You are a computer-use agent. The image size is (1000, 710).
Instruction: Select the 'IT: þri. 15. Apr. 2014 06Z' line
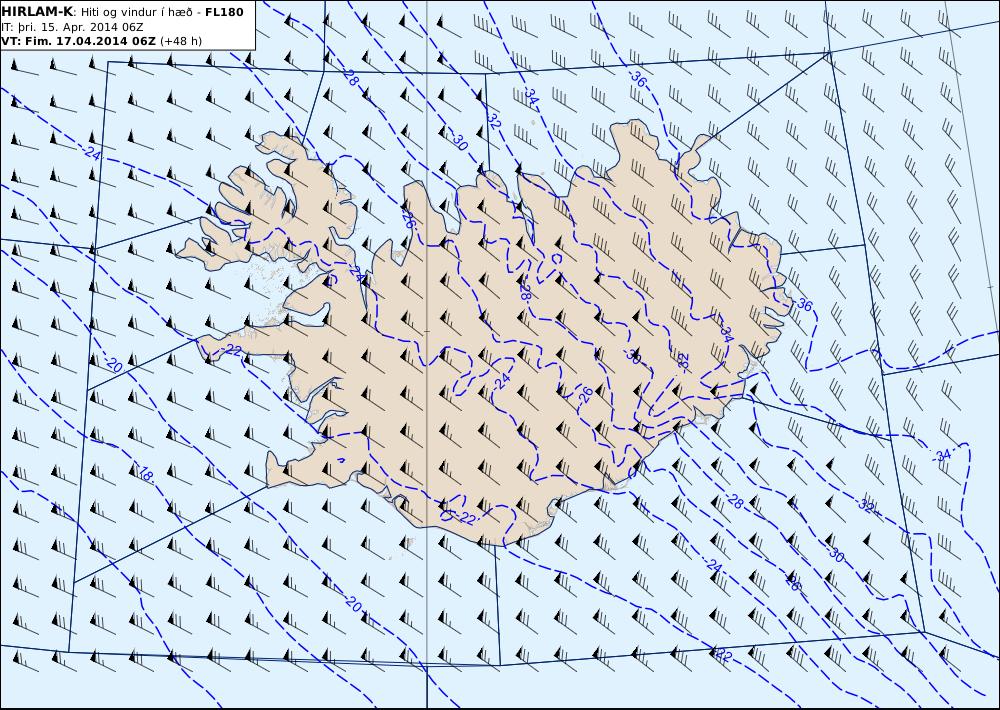click(x=72, y=27)
